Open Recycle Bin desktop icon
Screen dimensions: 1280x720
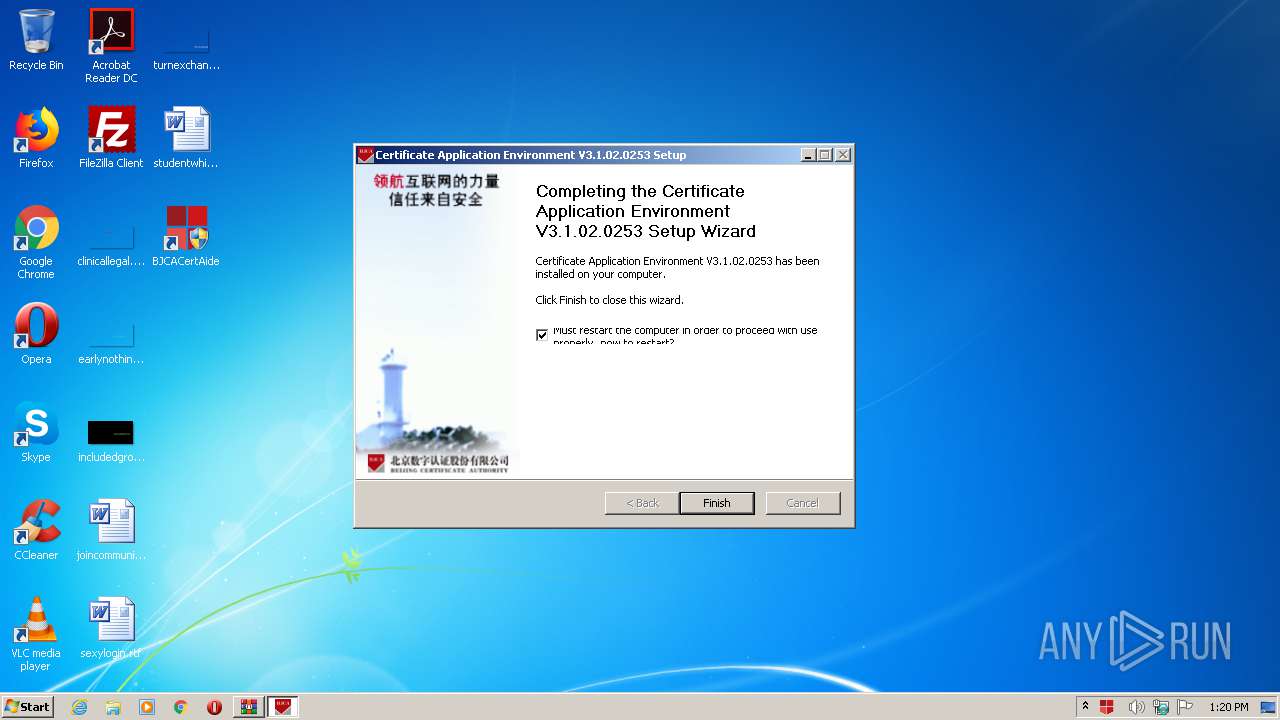[x=36, y=40]
